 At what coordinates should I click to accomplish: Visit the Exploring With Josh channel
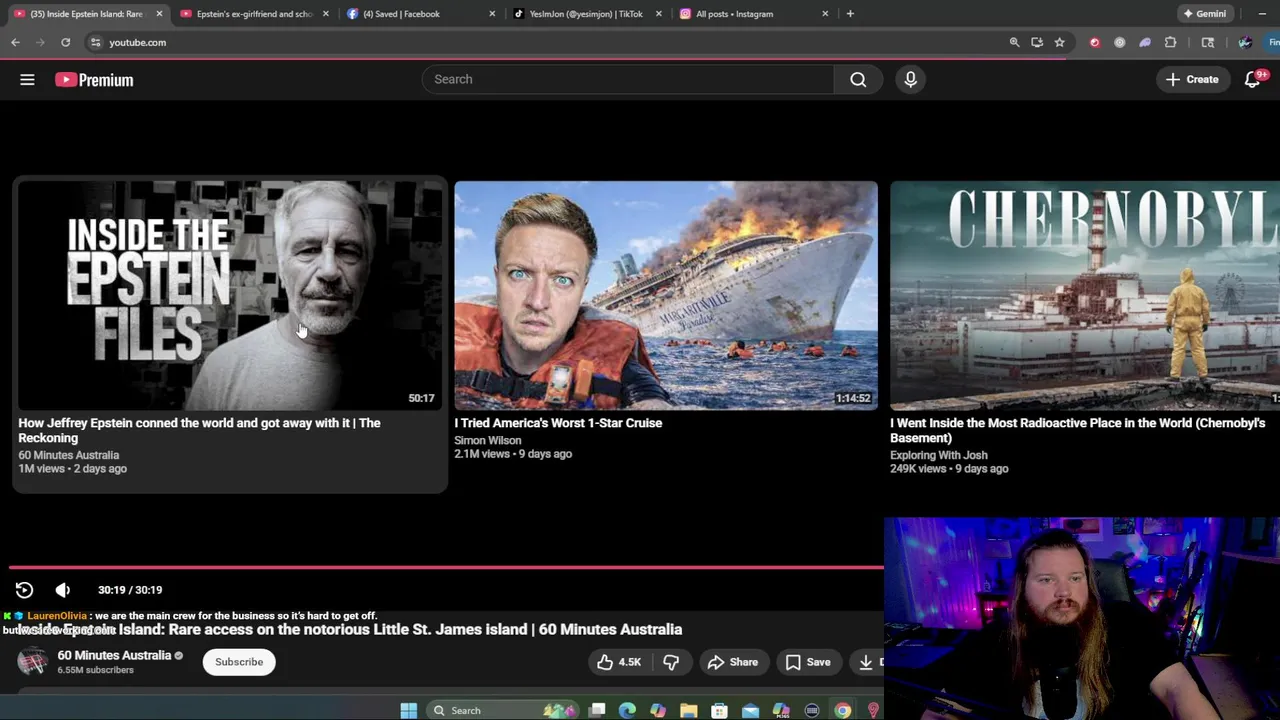[938, 455]
